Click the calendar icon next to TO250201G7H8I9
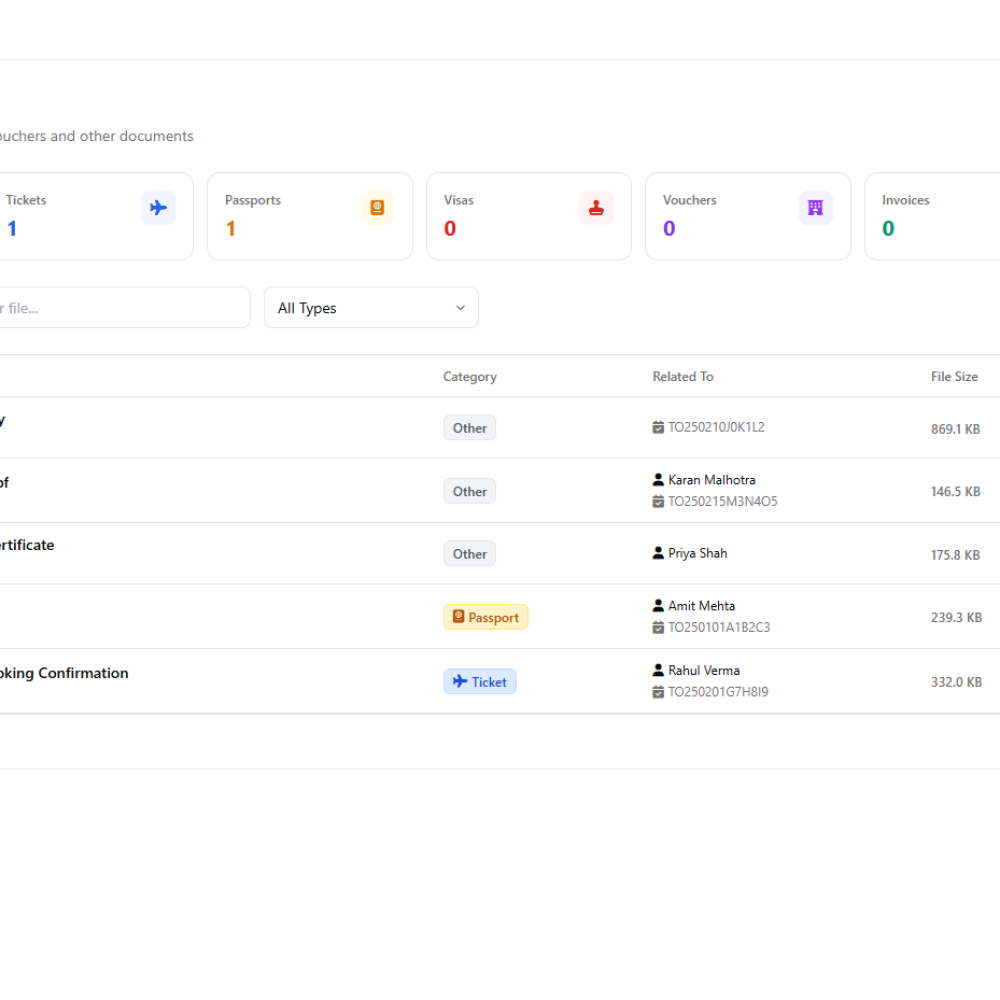The image size is (1000, 1000). (658, 692)
